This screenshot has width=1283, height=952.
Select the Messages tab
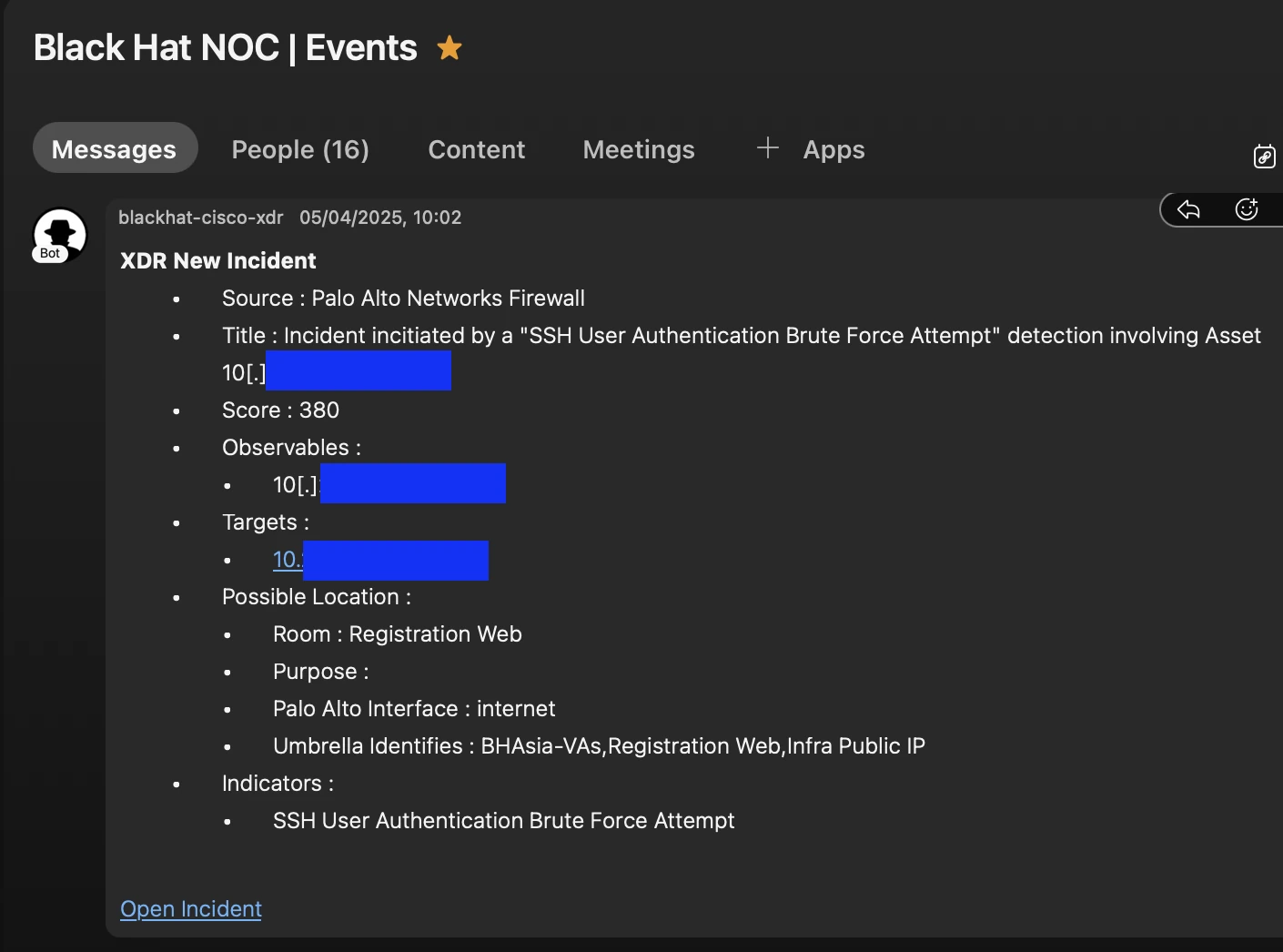[115, 148]
